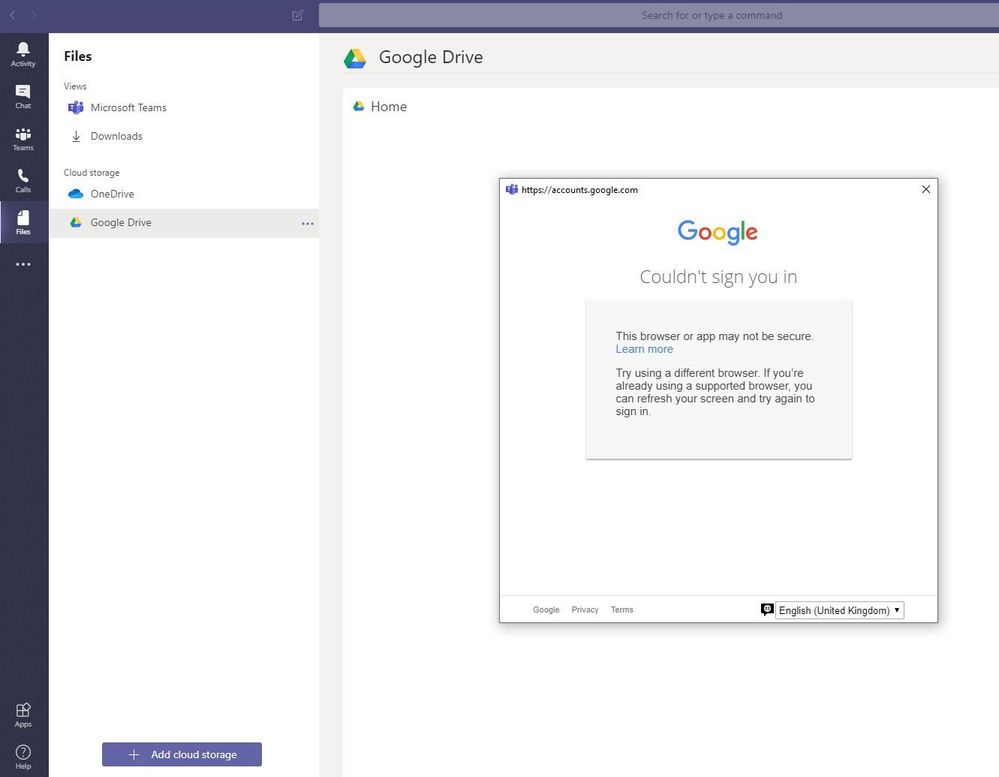Click the Home breadcrumb Drive icon

pyautogui.click(x=359, y=106)
